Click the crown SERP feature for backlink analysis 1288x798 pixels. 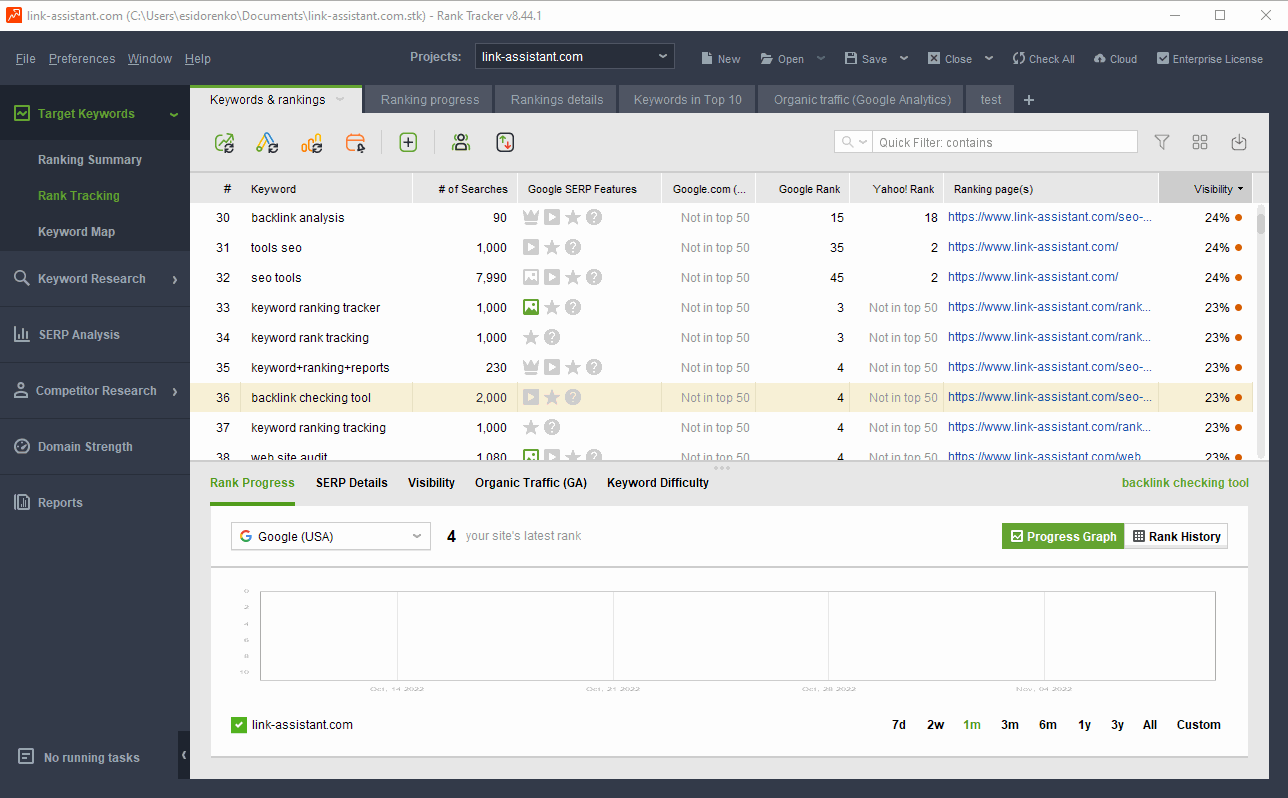pyautogui.click(x=531, y=218)
